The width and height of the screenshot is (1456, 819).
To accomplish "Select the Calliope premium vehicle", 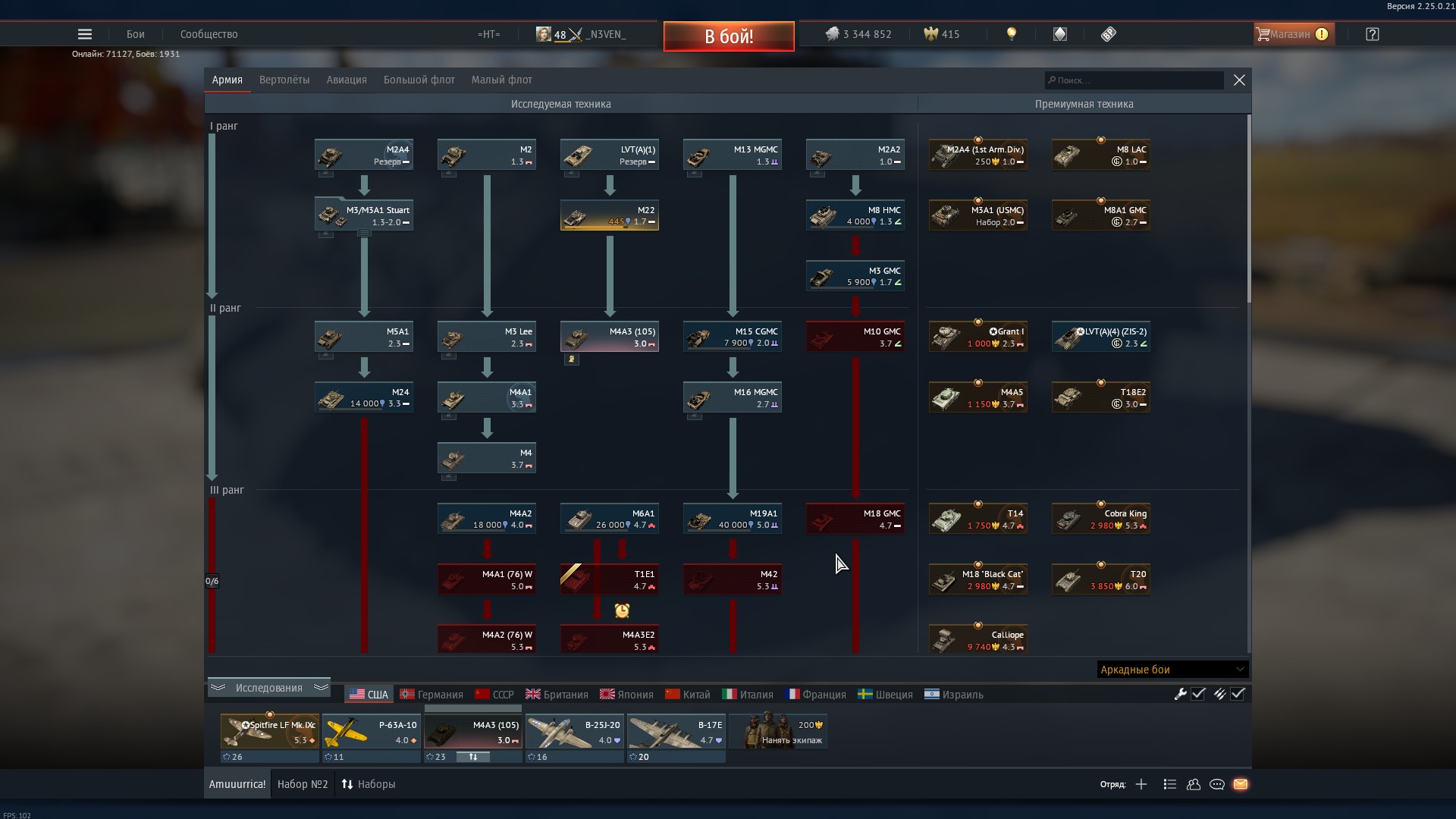I will [x=978, y=640].
